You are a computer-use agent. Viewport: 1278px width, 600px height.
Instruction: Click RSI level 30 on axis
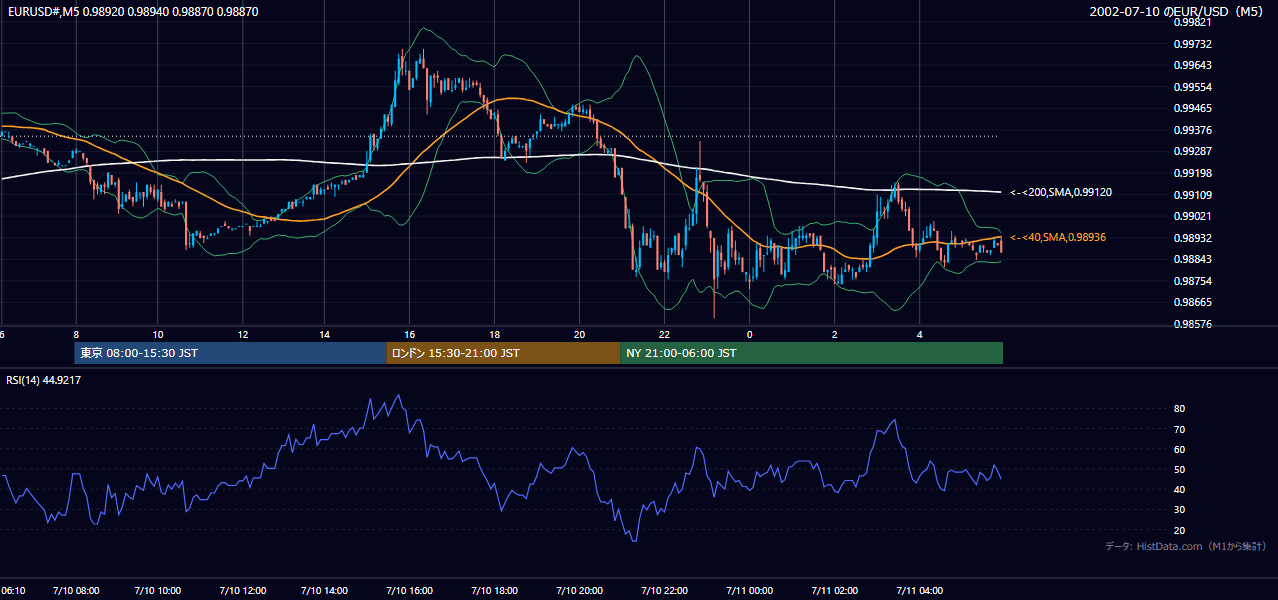(1179, 510)
